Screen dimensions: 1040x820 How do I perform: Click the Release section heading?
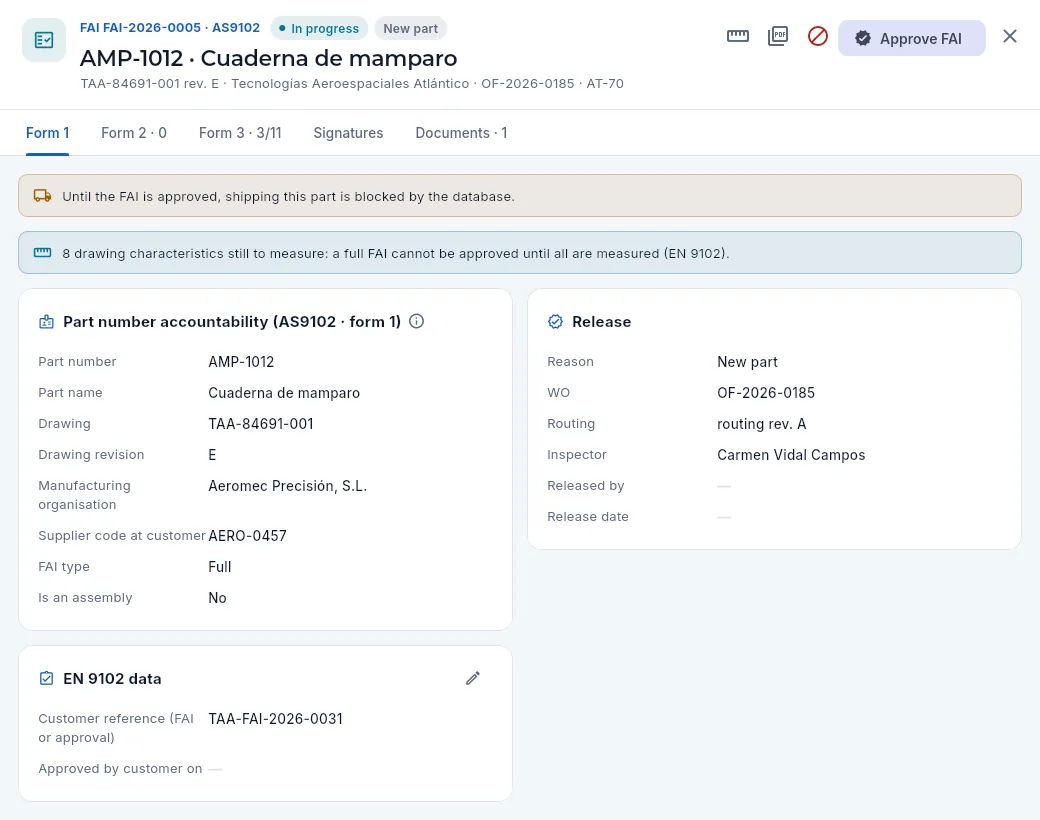[602, 322]
